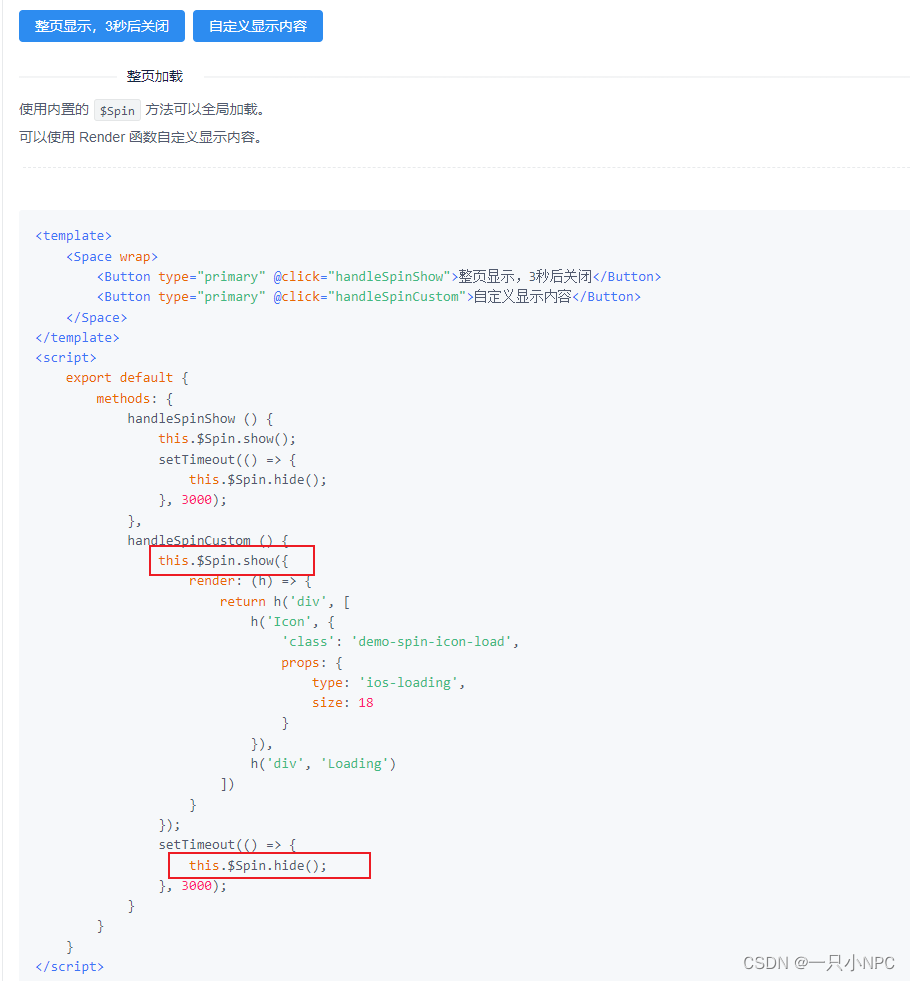Viewport: 910px width, 981px height.
Task: Click the 整页显示，3秒后关闭 button
Action: [x=100, y=26]
